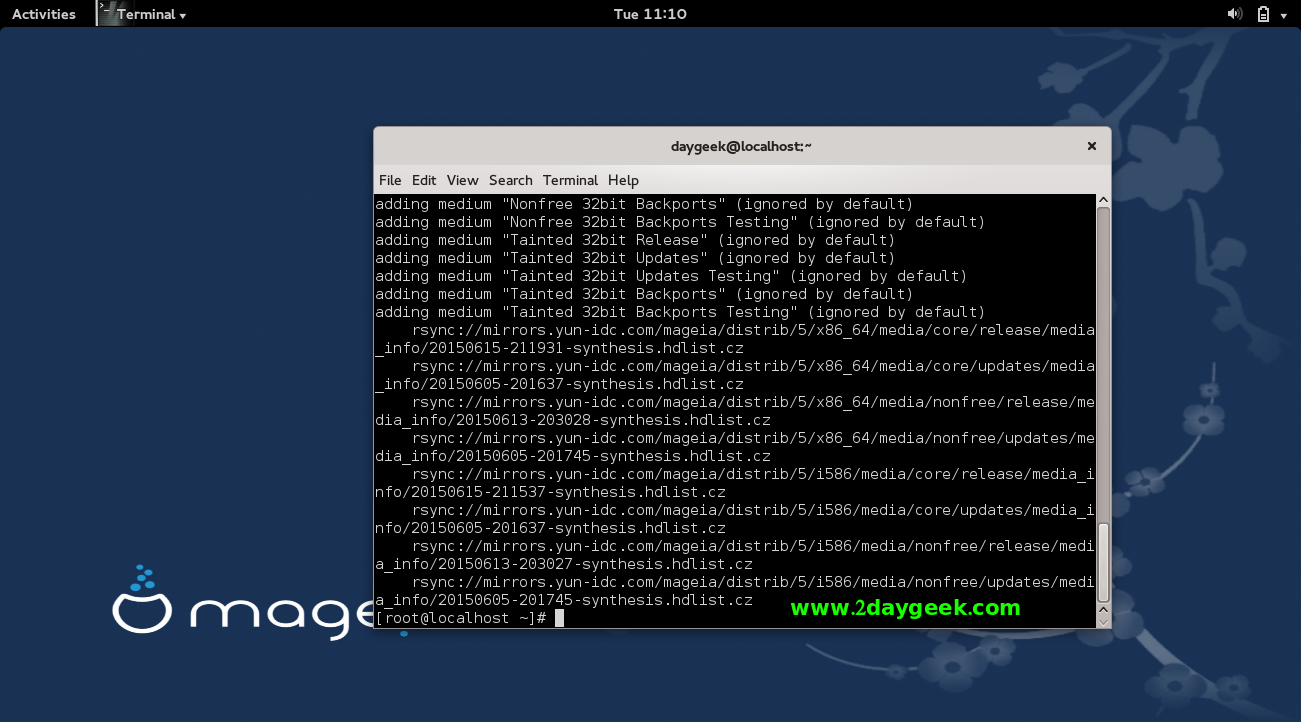This screenshot has width=1301, height=722.
Task: Click the Terminal icon in top bar
Action: 108,13
